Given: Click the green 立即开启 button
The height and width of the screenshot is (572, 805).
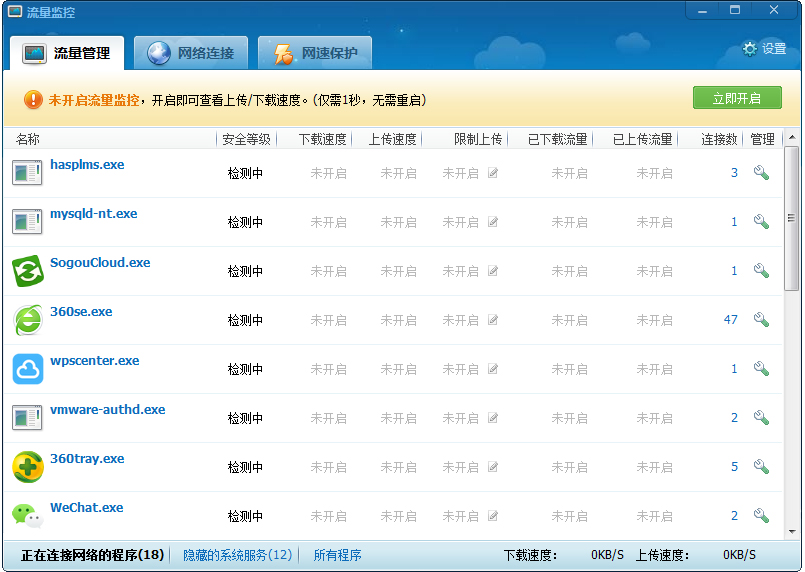Looking at the screenshot, I should (x=737, y=98).
